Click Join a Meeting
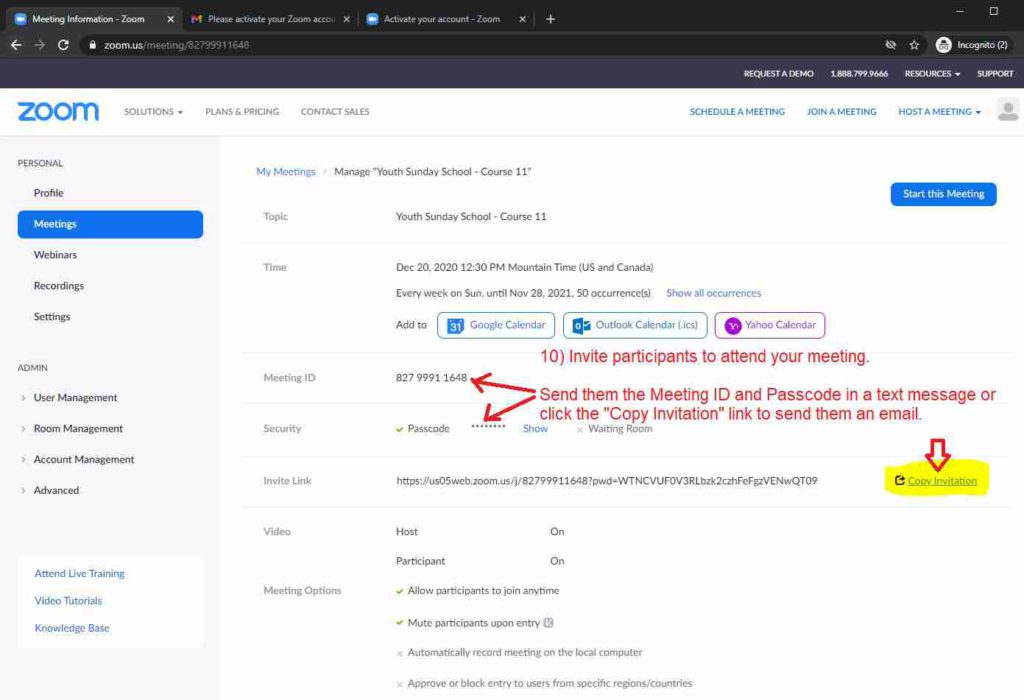The width and height of the screenshot is (1024, 700). (842, 112)
